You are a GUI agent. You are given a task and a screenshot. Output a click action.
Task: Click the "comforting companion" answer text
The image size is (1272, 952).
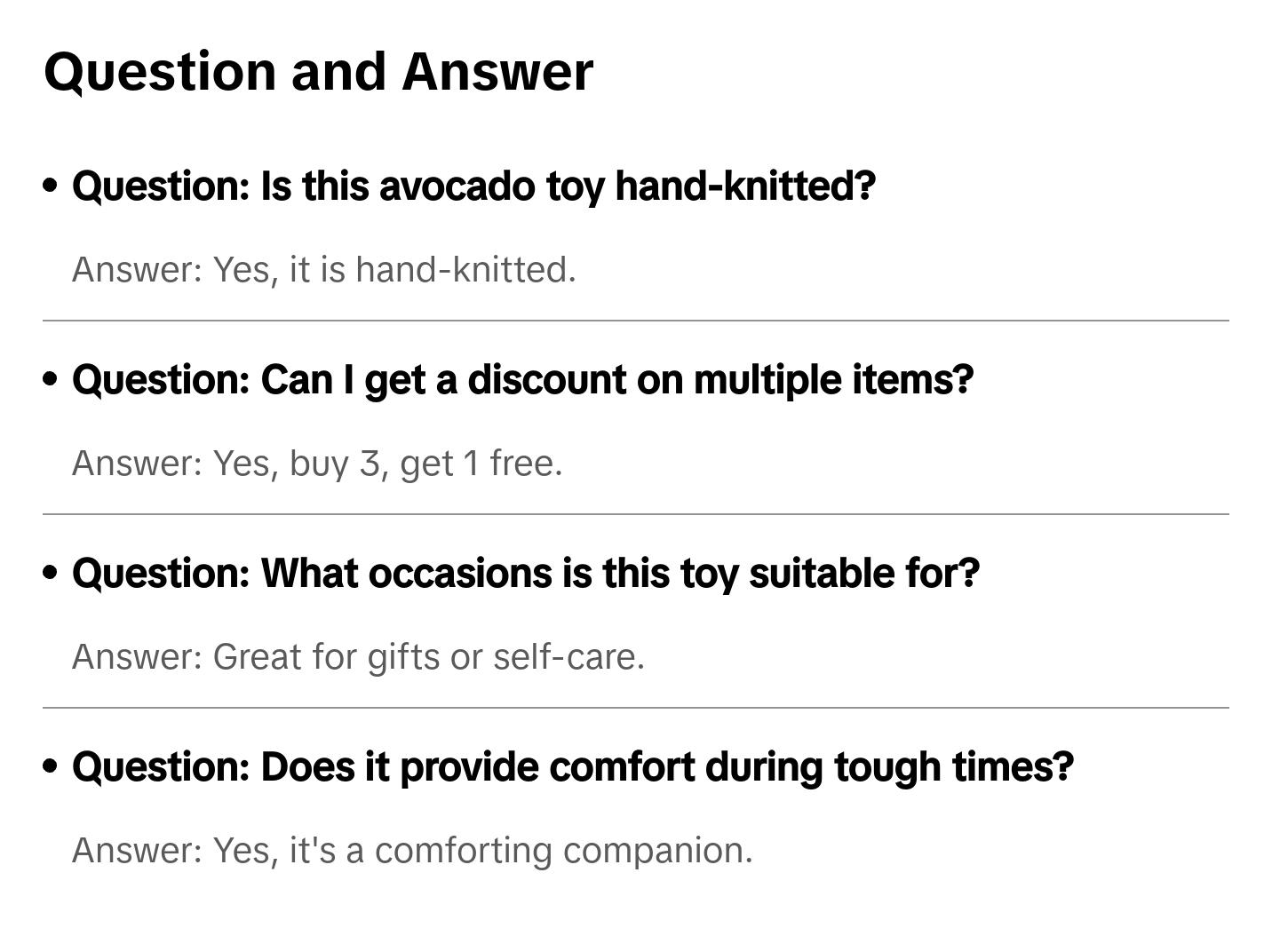point(412,851)
